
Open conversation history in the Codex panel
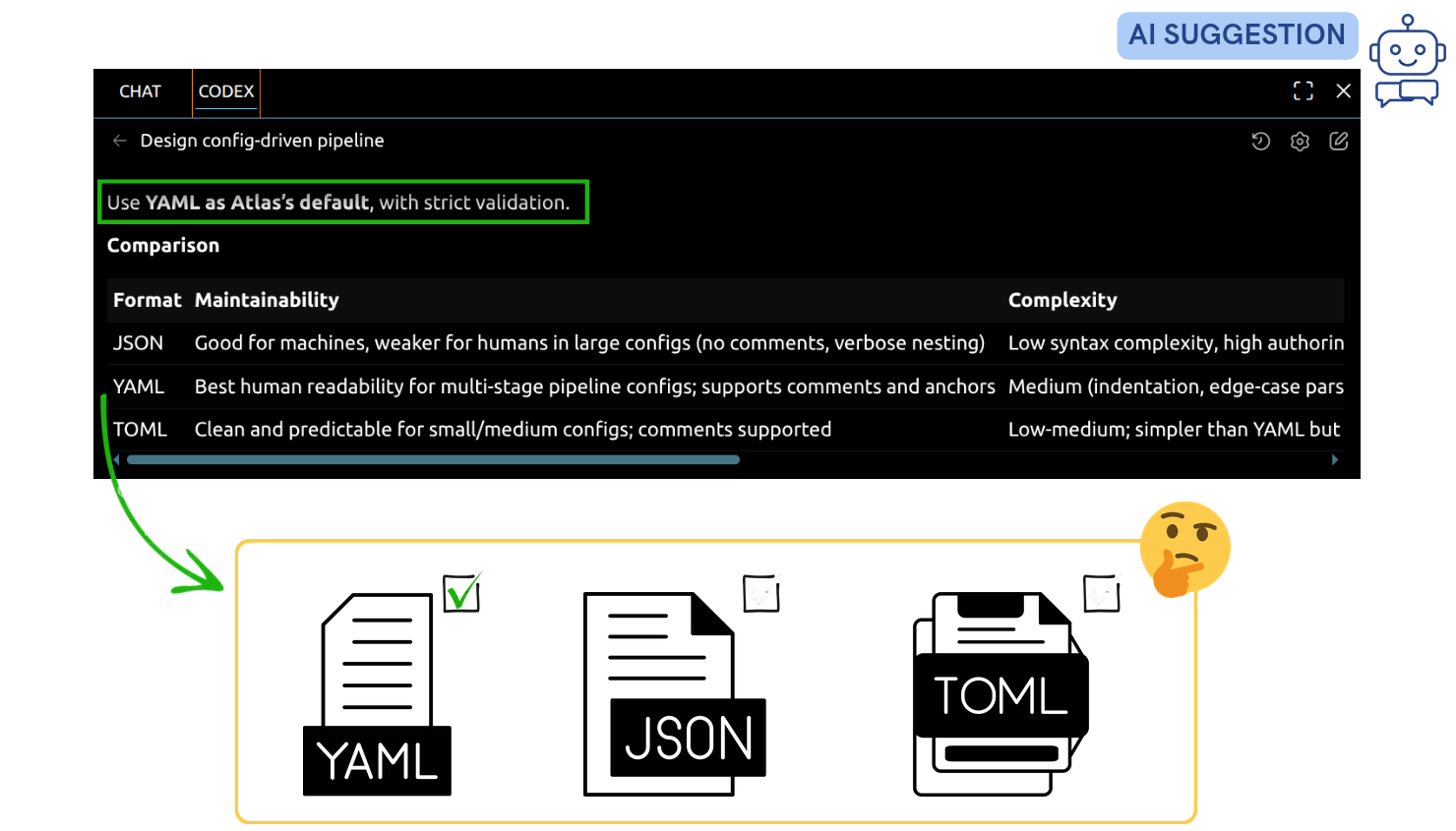click(1261, 141)
